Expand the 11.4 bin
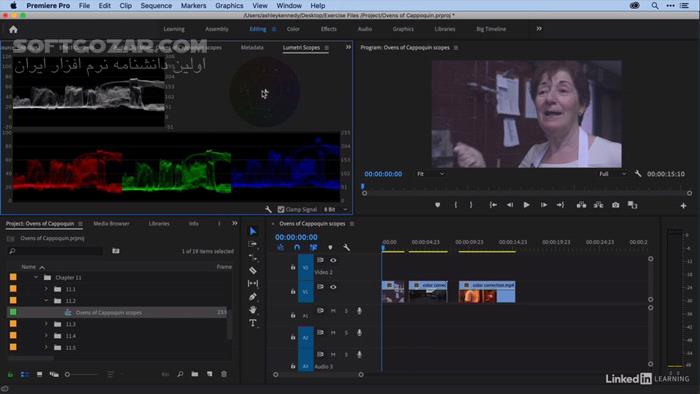The width and height of the screenshot is (700, 394). pyautogui.click(x=46, y=336)
